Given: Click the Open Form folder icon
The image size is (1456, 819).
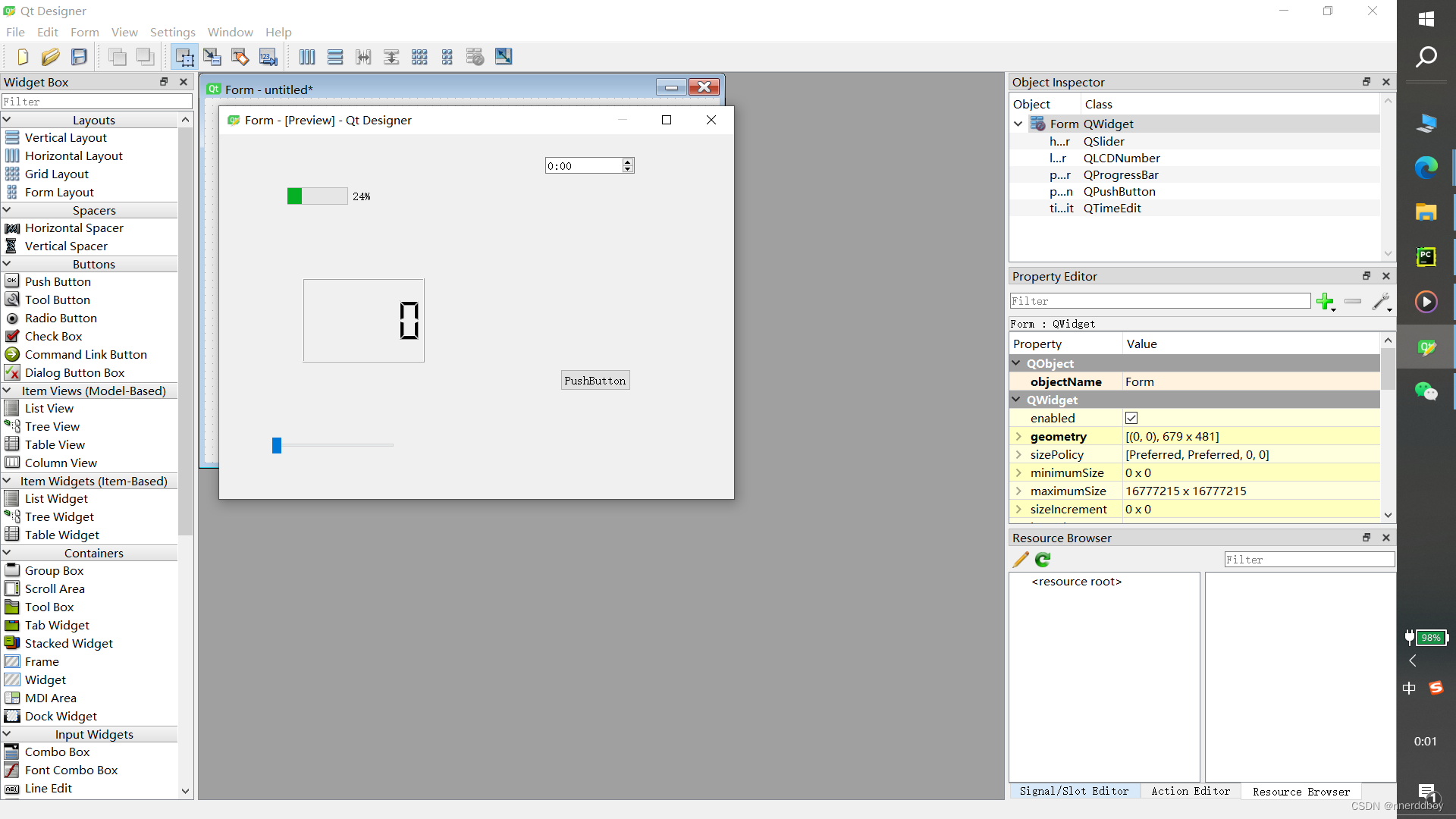Looking at the screenshot, I should [x=51, y=57].
